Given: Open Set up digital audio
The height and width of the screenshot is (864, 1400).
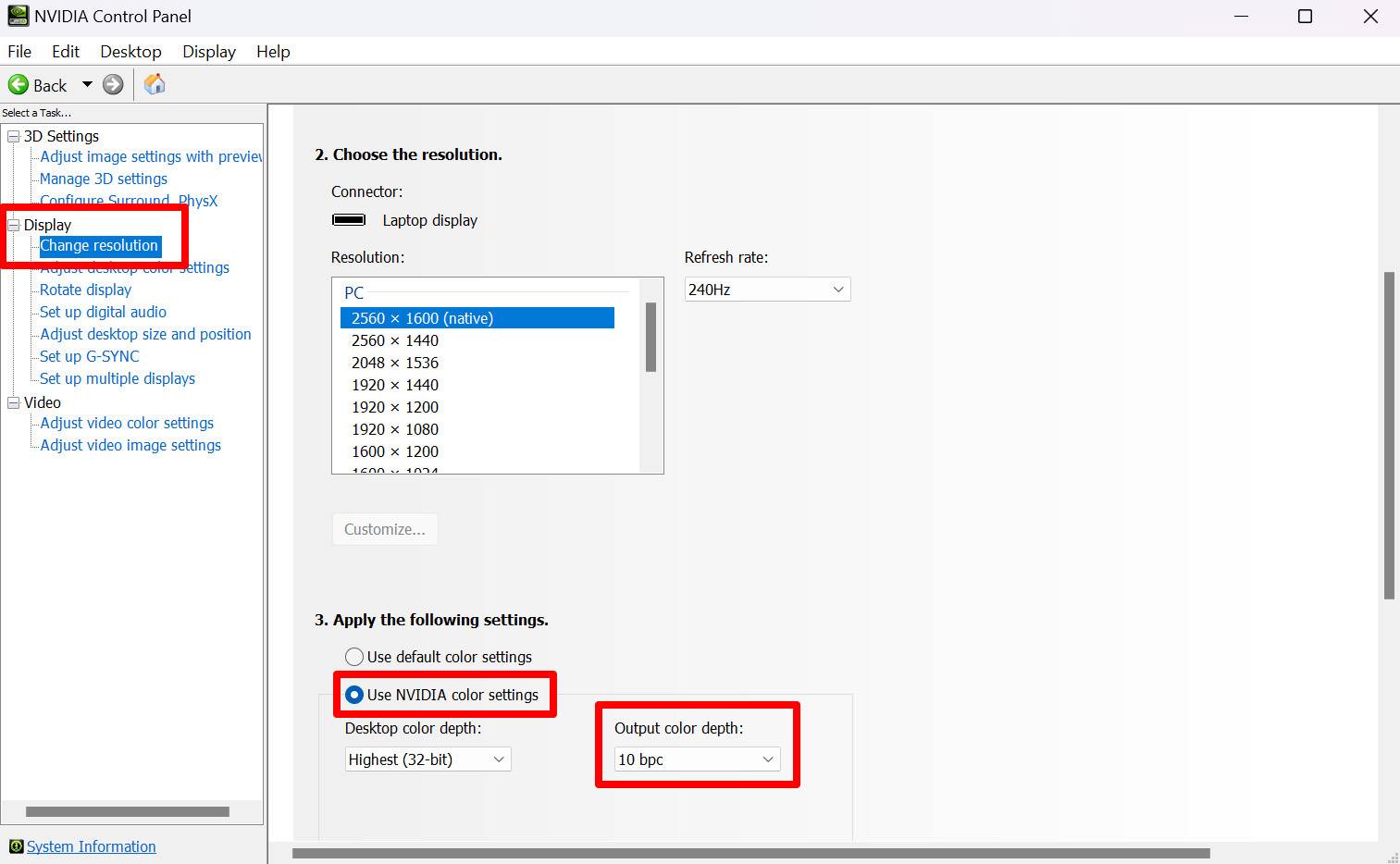Looking at the screenshot, I should pyautogui.click(x=103, y=312).
